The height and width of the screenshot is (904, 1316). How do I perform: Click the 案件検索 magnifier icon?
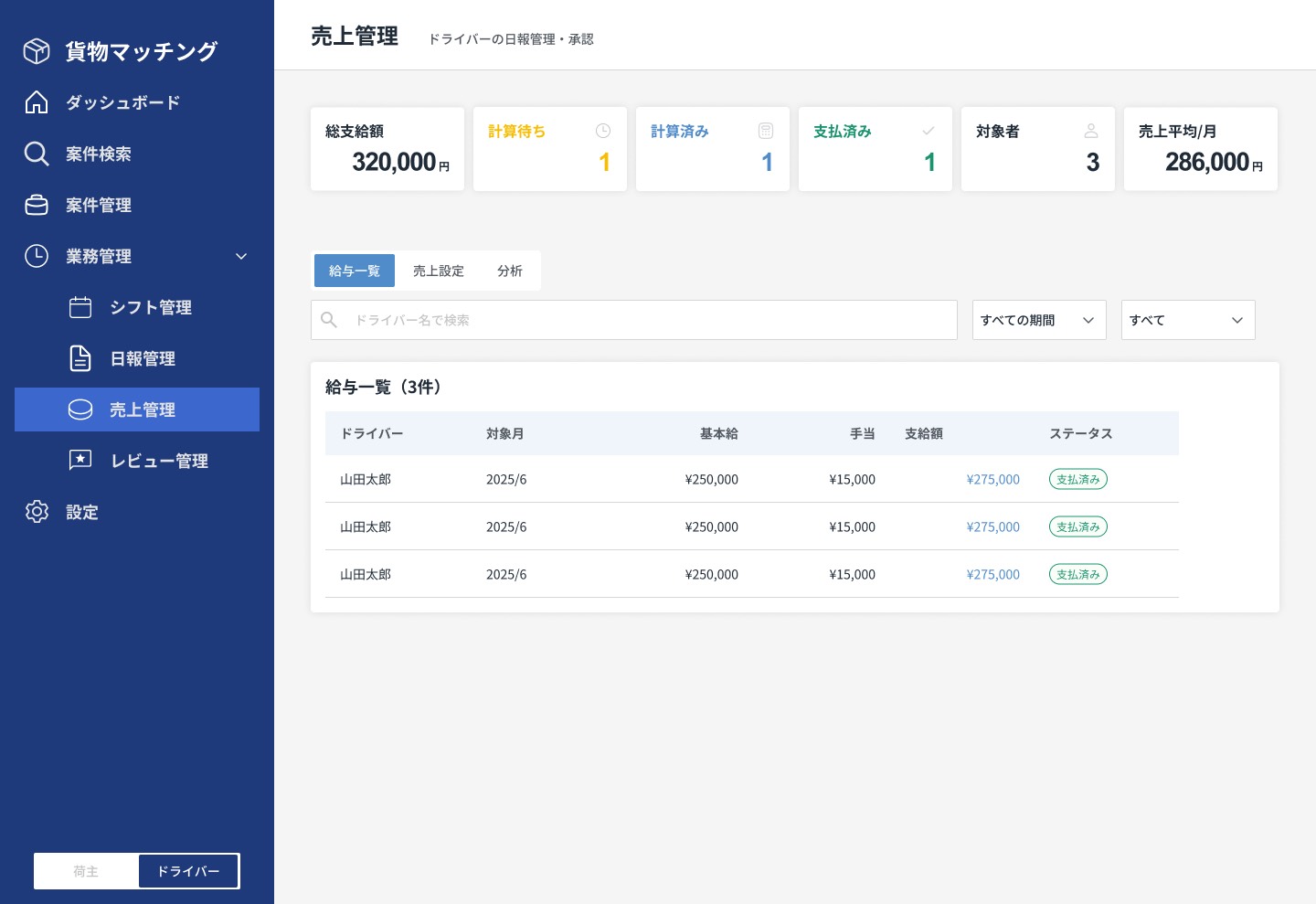pos(37,154)
